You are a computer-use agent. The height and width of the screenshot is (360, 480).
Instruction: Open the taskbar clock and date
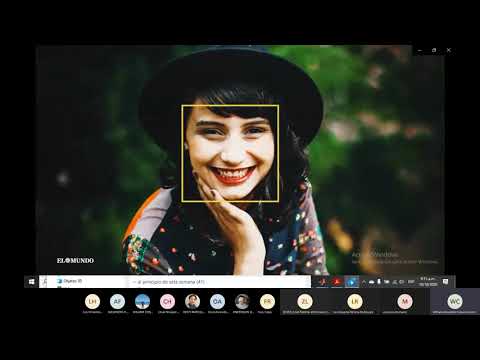click(x=428, y=282)
